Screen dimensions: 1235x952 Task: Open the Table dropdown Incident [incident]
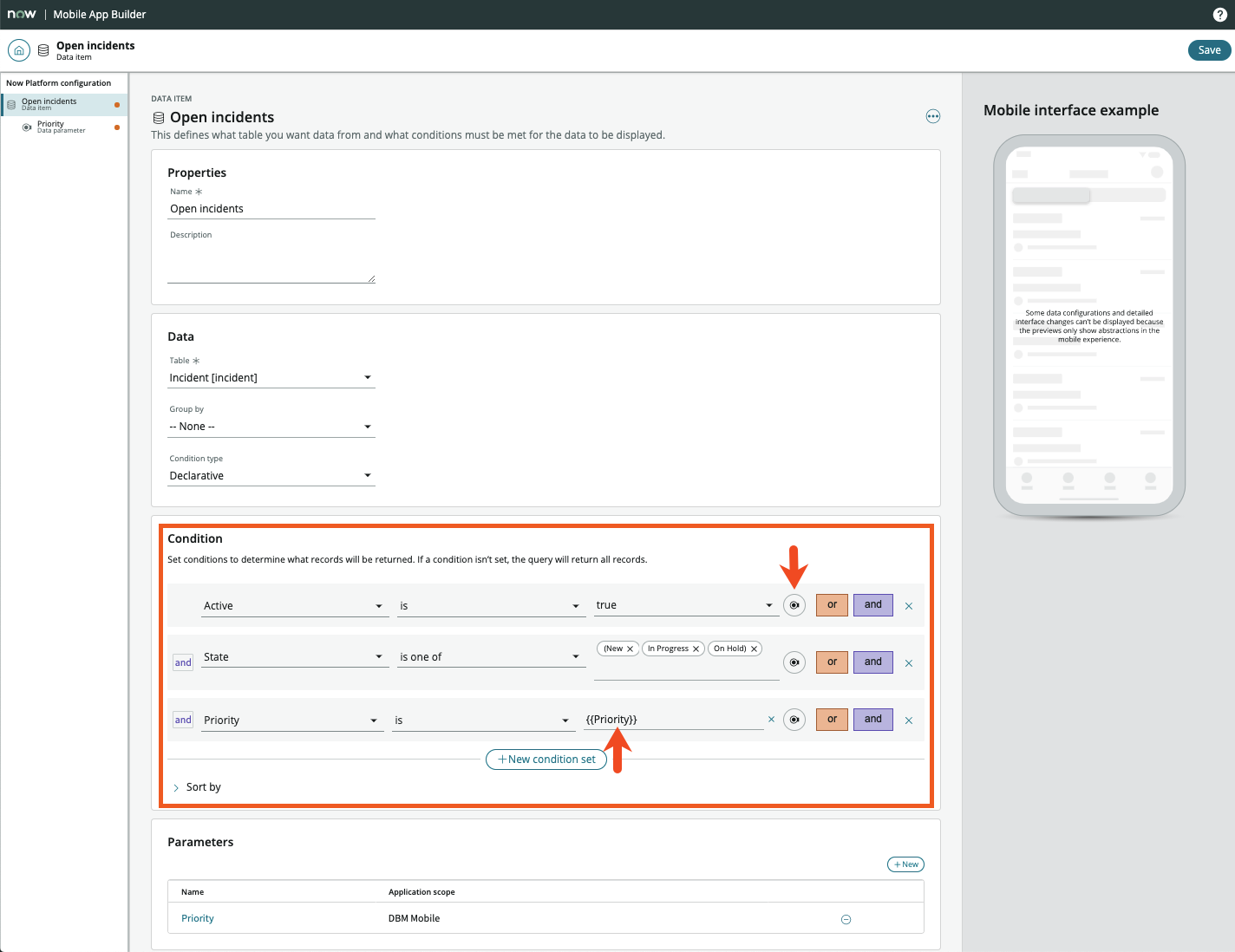click(x=271, y=378)
